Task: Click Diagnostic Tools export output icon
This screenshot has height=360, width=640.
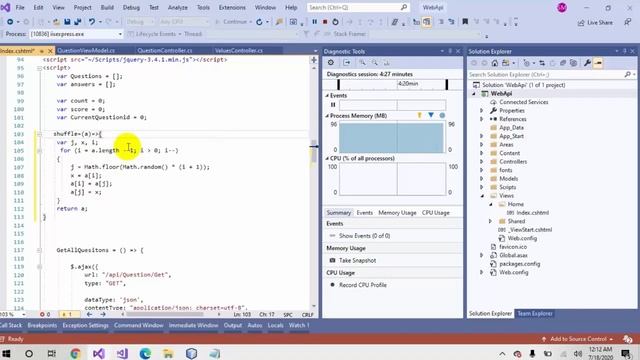Action: 347,62
